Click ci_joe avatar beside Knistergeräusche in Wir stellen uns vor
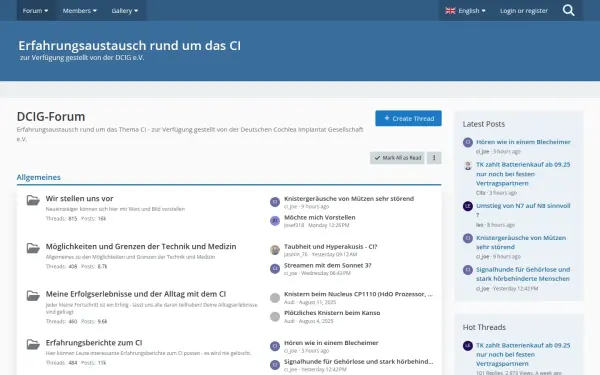The image size is (600, 375). tap(275, 202)
